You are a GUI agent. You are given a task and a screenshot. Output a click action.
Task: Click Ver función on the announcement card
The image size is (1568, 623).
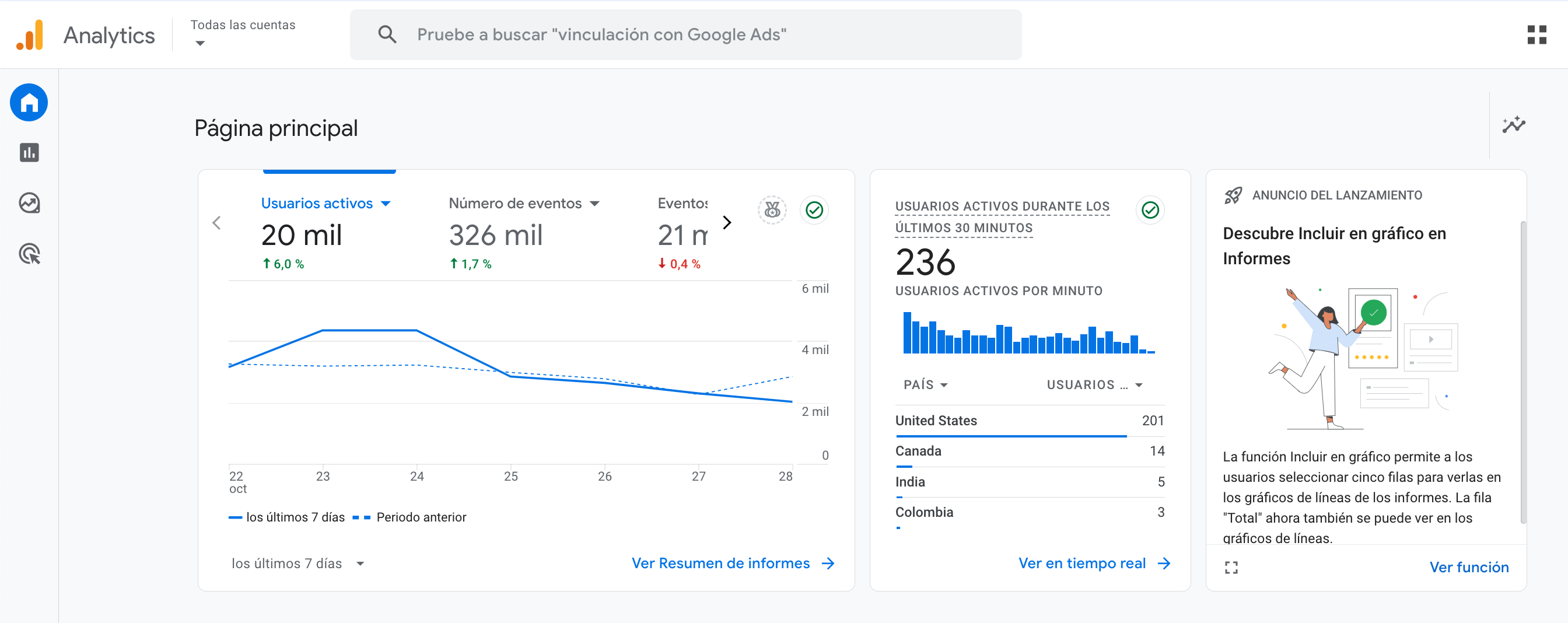1469,567
